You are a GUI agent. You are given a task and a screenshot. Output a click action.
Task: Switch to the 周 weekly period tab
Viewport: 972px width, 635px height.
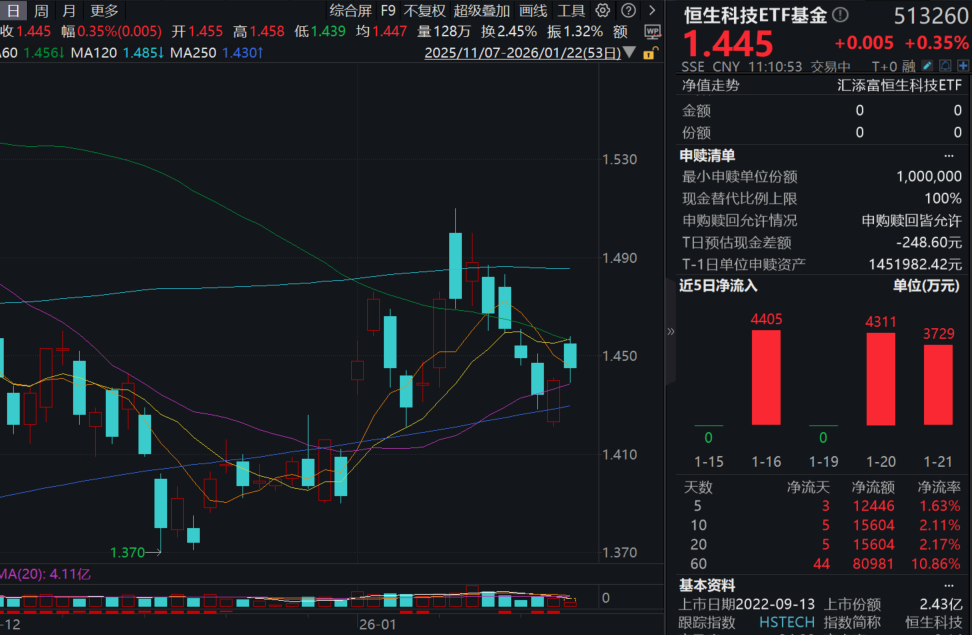41,11
